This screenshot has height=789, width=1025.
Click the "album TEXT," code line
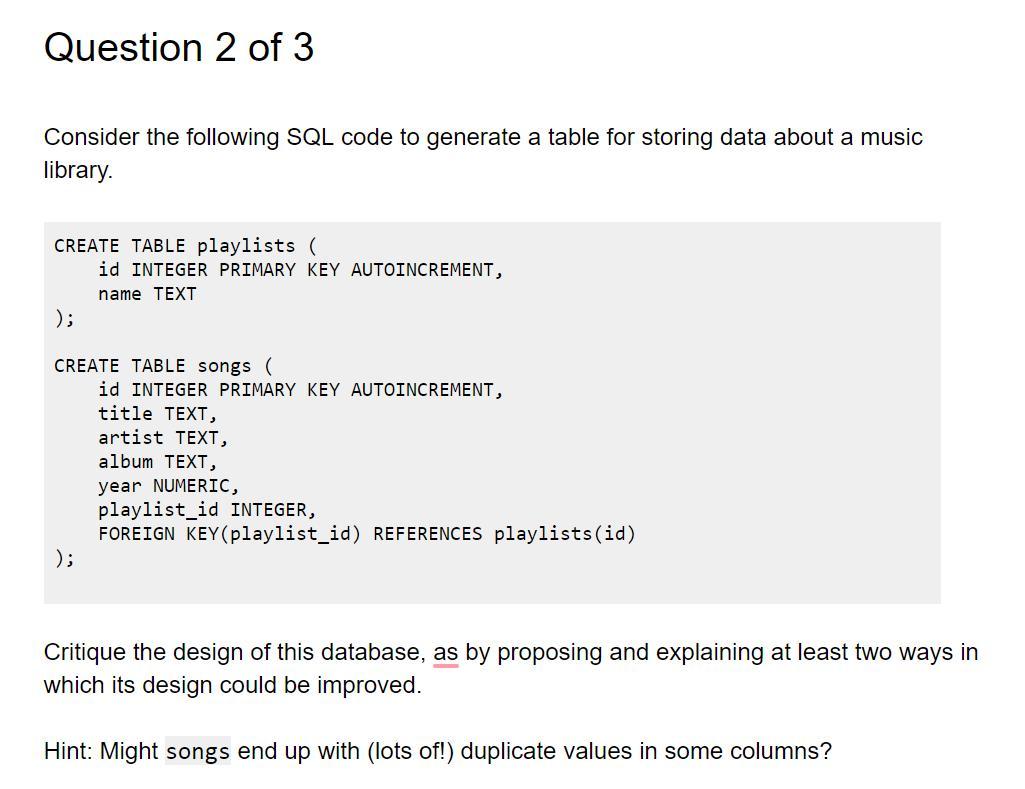click(x=157, y=462)
